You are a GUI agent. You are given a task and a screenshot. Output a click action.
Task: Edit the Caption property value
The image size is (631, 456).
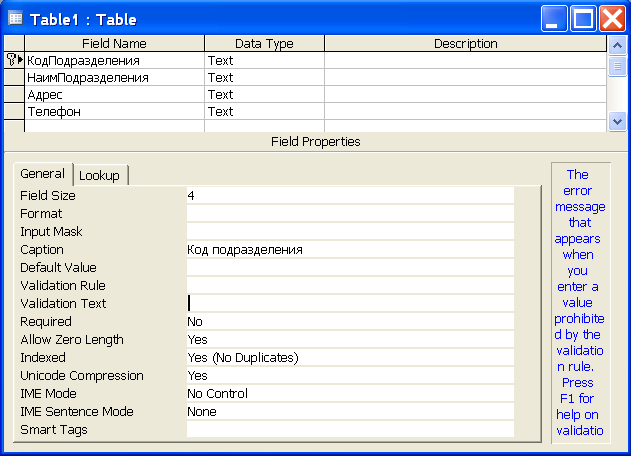pyautogui.click(x=349, y=250)
